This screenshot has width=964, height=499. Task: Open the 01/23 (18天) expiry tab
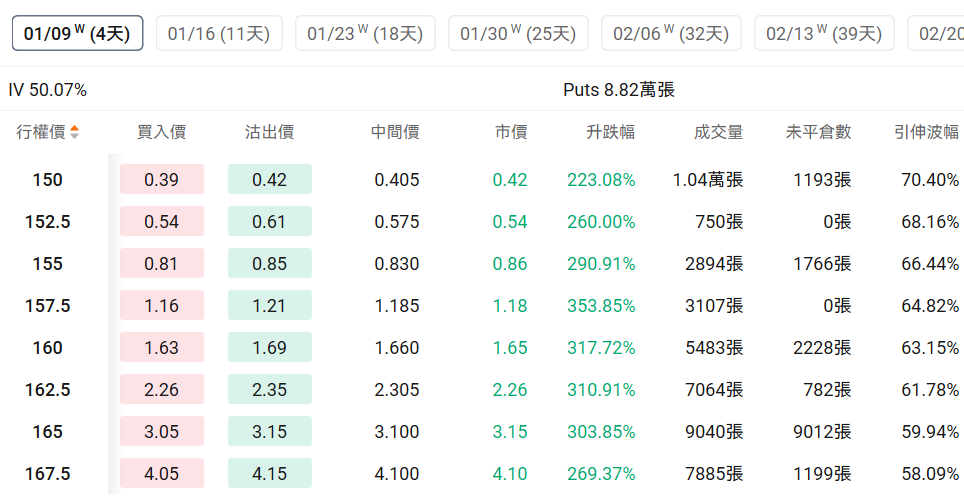click(365, 34)
